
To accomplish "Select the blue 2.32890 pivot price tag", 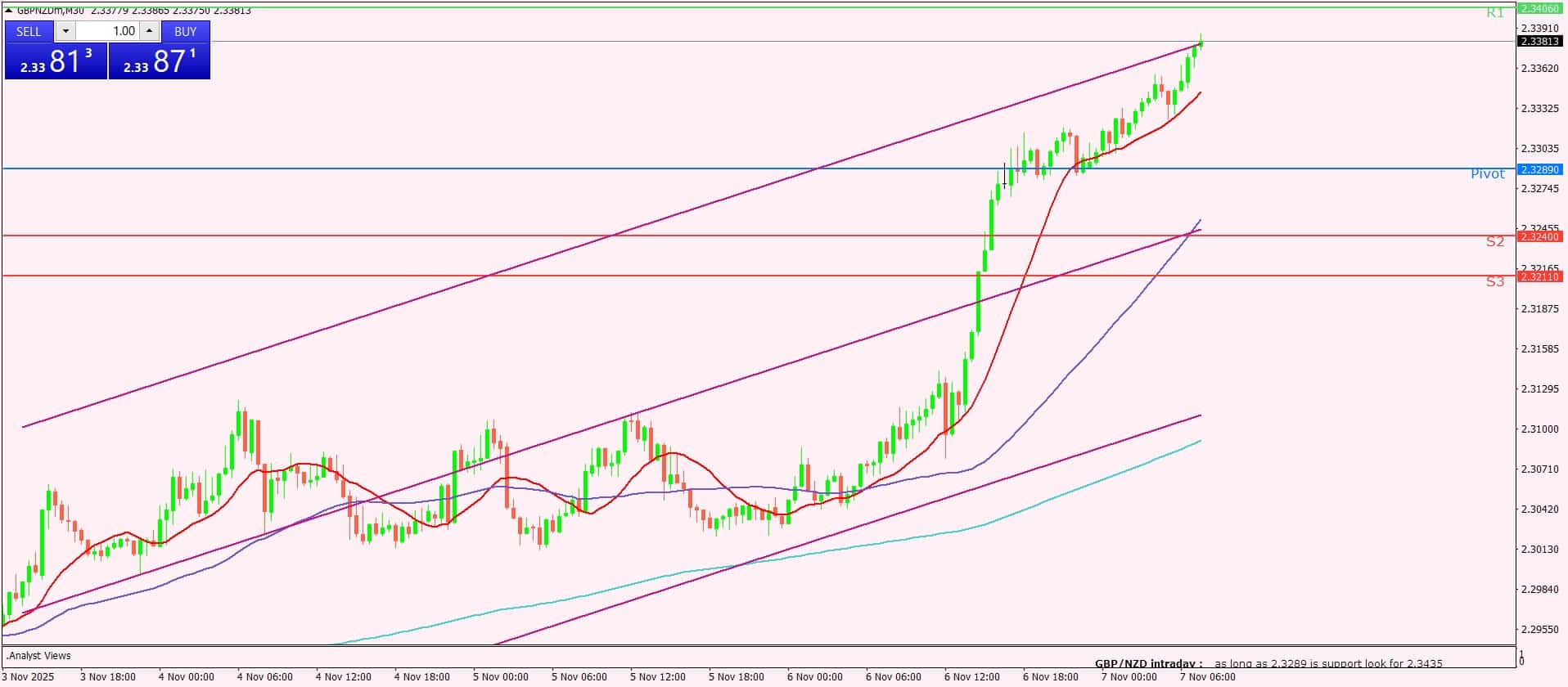I will pos(1540,169).
